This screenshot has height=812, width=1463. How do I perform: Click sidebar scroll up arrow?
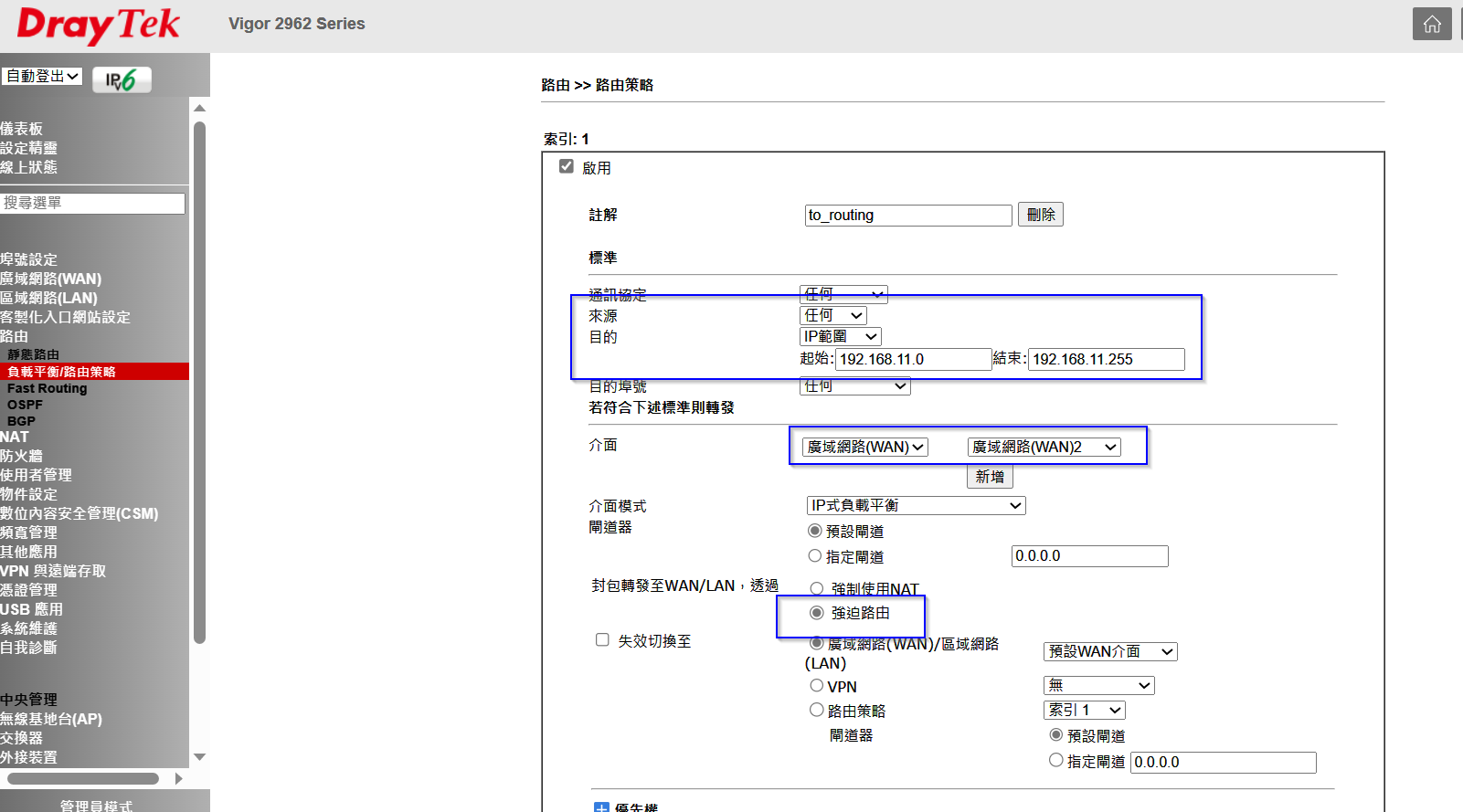(x=199, y=109)
